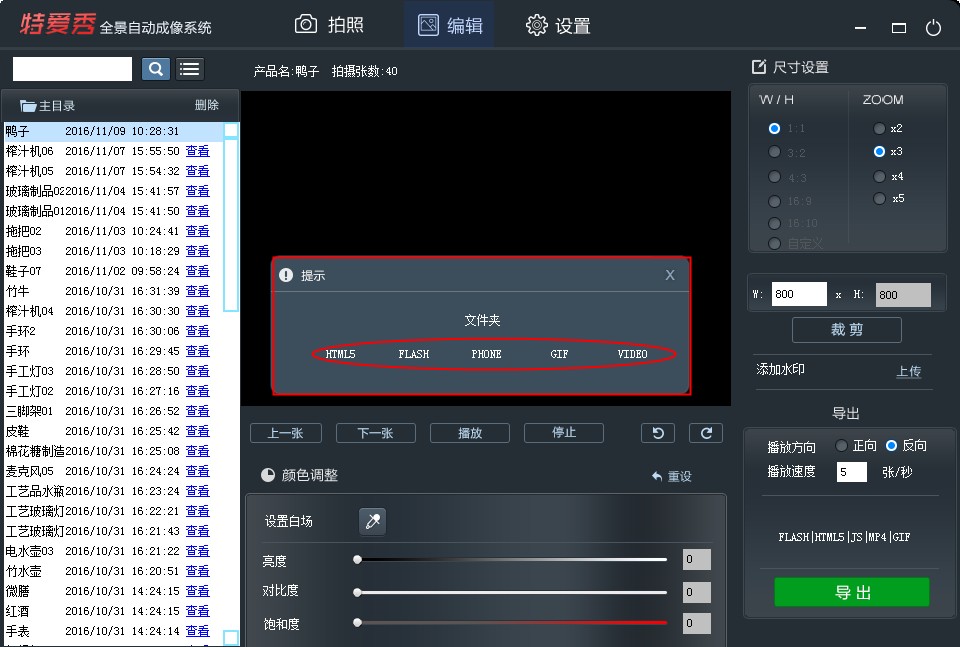Select the 三脚架01 list entry
Screen dimensions: 960x647
tap(114, 411)
